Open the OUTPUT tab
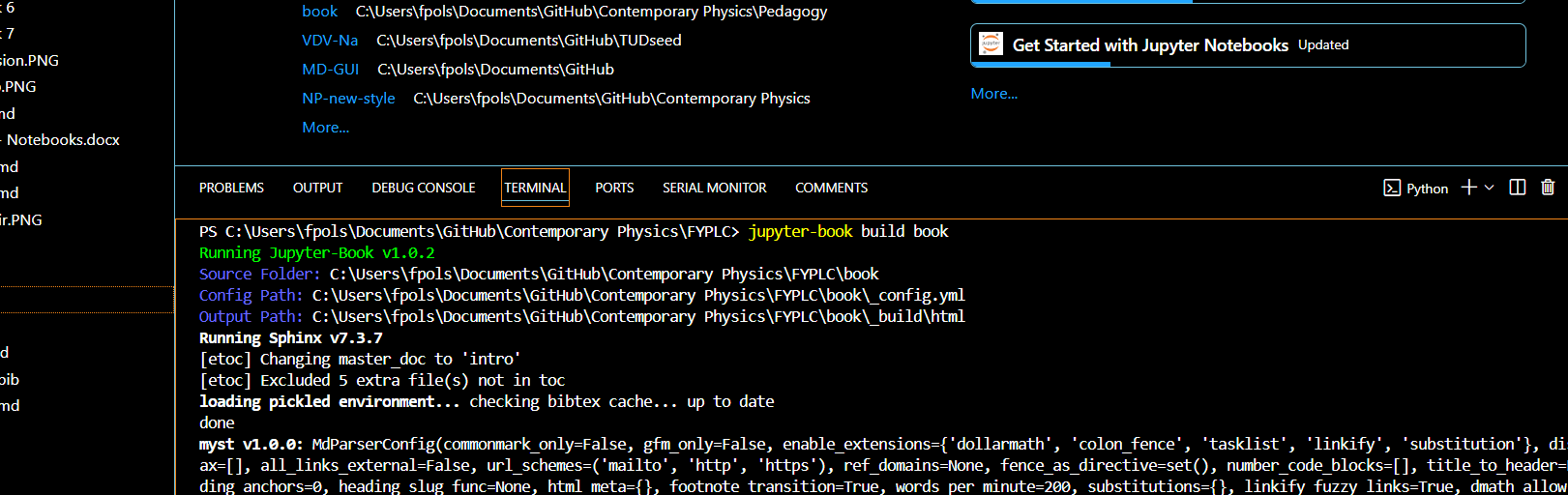The image size is (1568, 495). click(x=317, y=188)
